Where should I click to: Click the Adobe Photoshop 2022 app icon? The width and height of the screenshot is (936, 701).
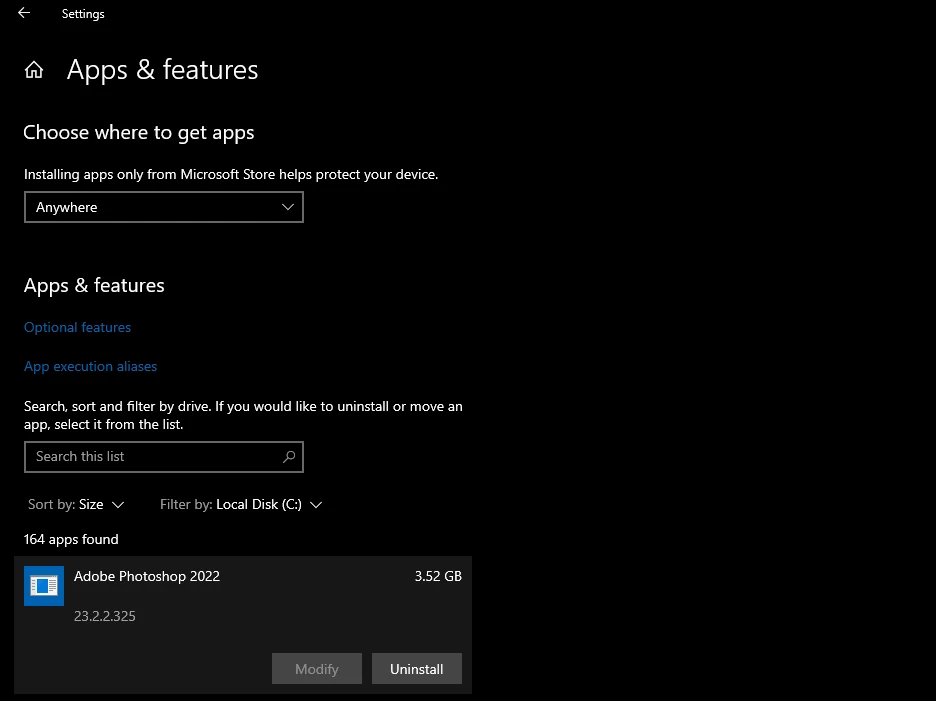[44, 586]
